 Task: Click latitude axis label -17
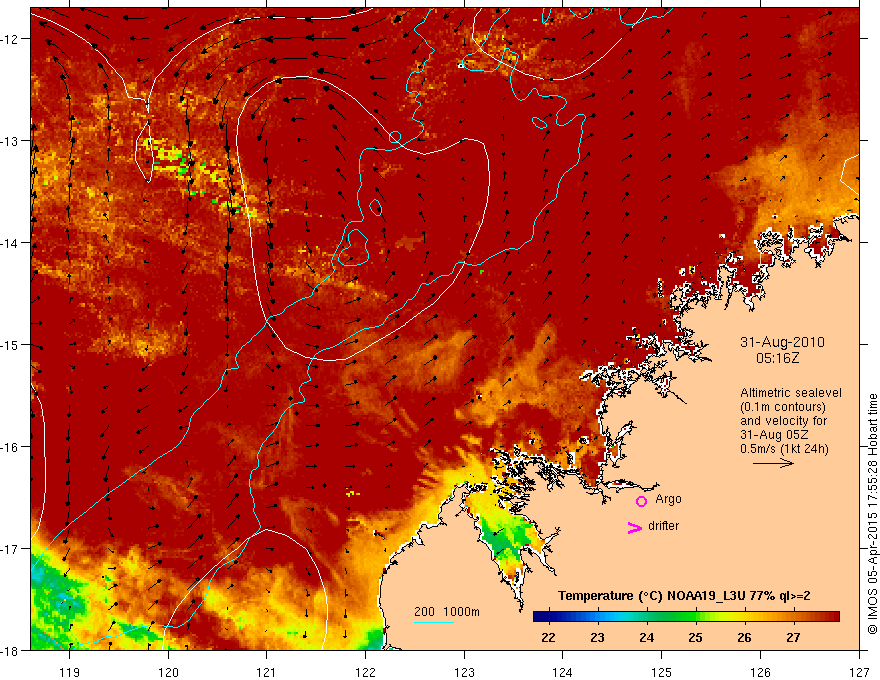coord(10,549)
